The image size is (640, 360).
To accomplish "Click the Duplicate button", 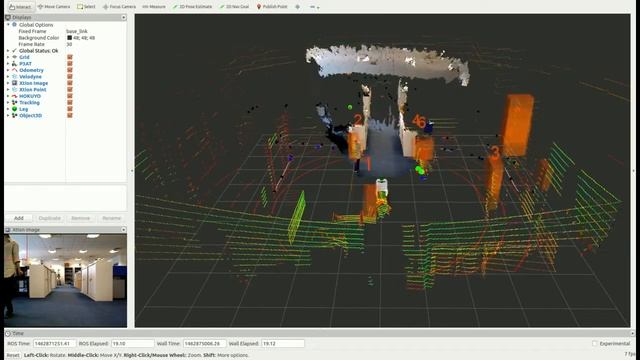I will (49, 218).
